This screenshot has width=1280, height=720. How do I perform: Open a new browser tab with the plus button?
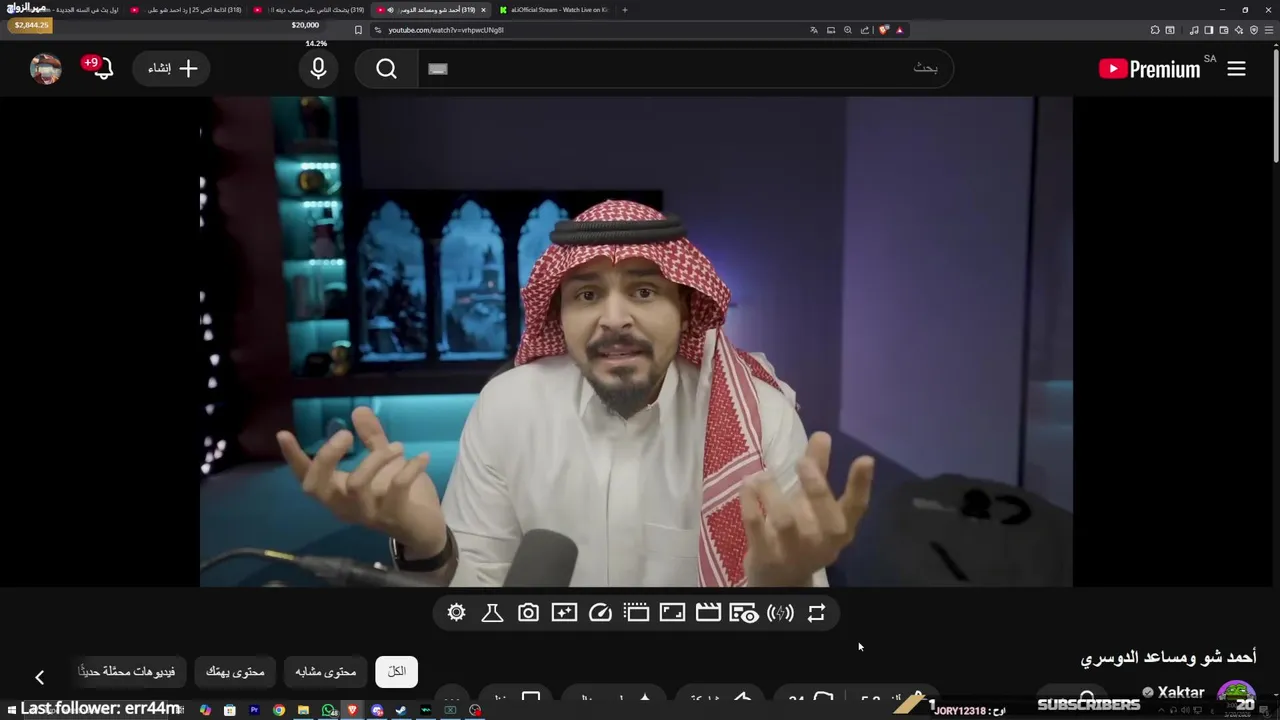point(625,10)
